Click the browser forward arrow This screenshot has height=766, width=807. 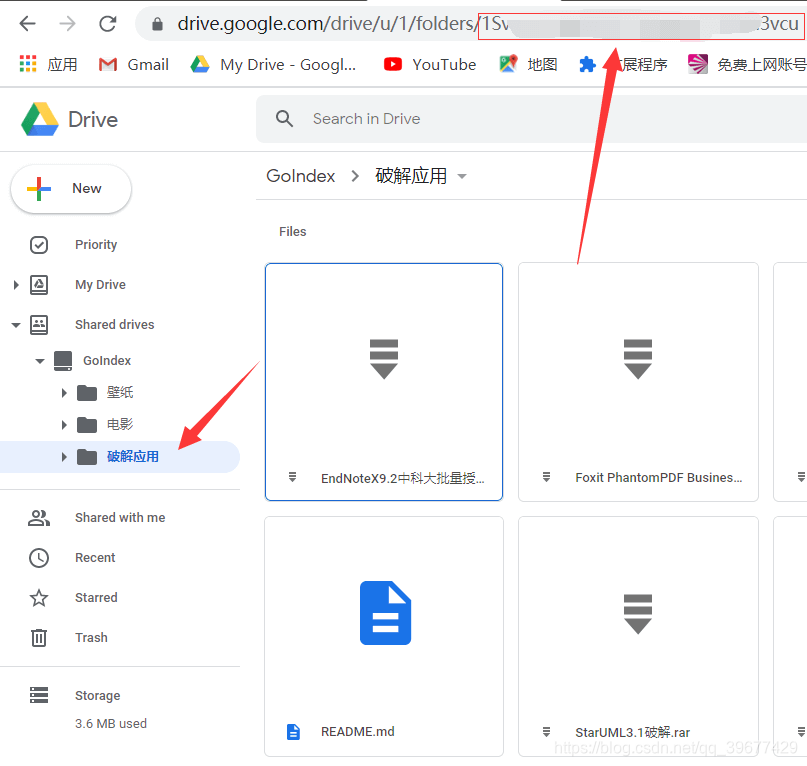coord(67,24)
